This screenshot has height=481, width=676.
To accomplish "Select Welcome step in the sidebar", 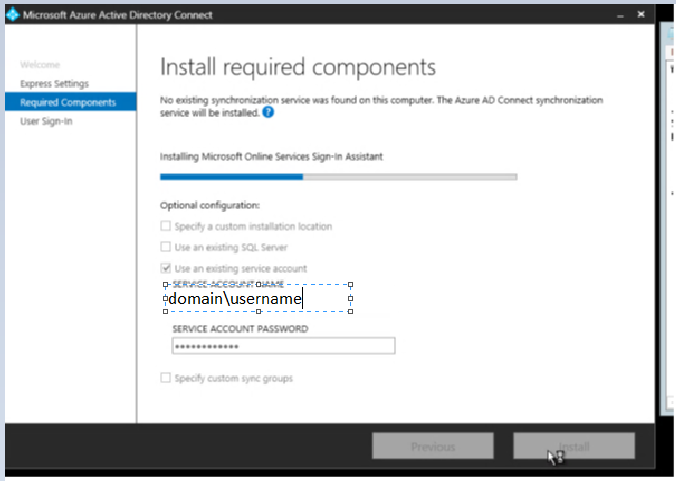I will click(x=40, y=65).
